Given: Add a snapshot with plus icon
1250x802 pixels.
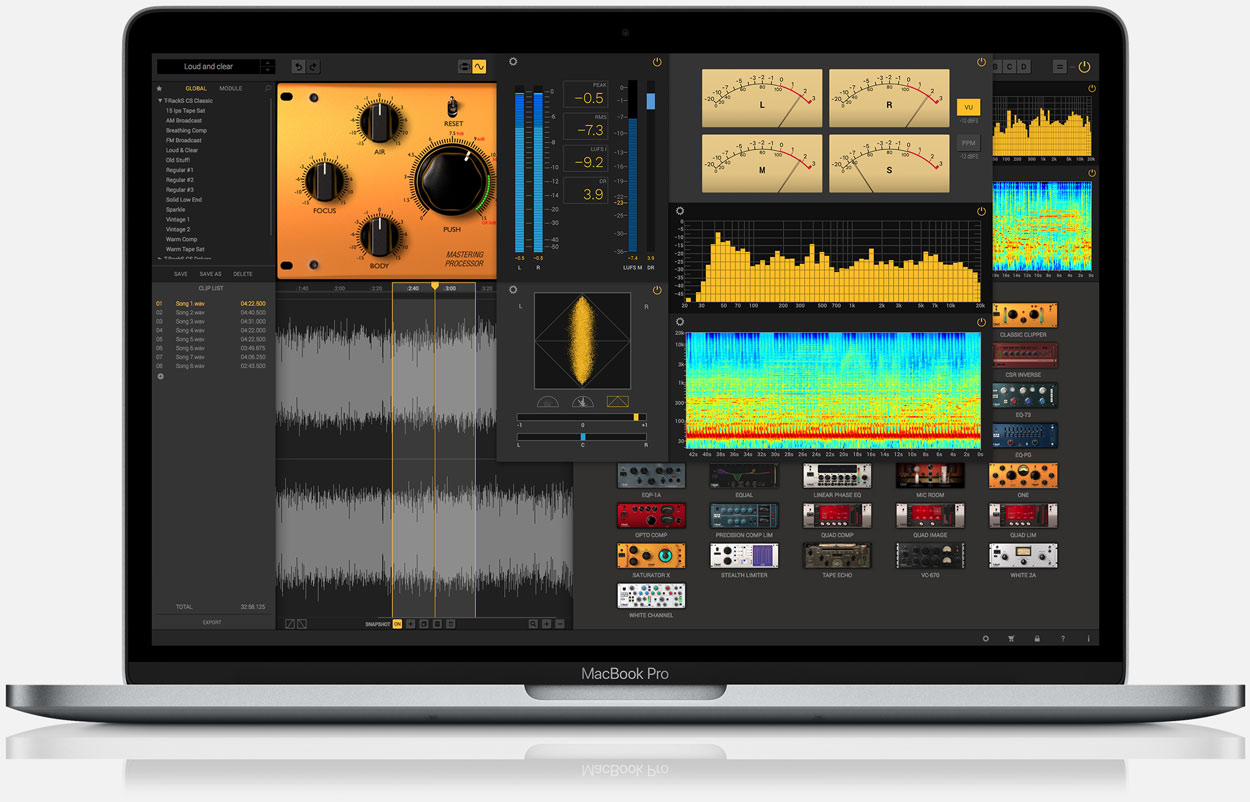Looking at the screenshot, I should 411,624.
